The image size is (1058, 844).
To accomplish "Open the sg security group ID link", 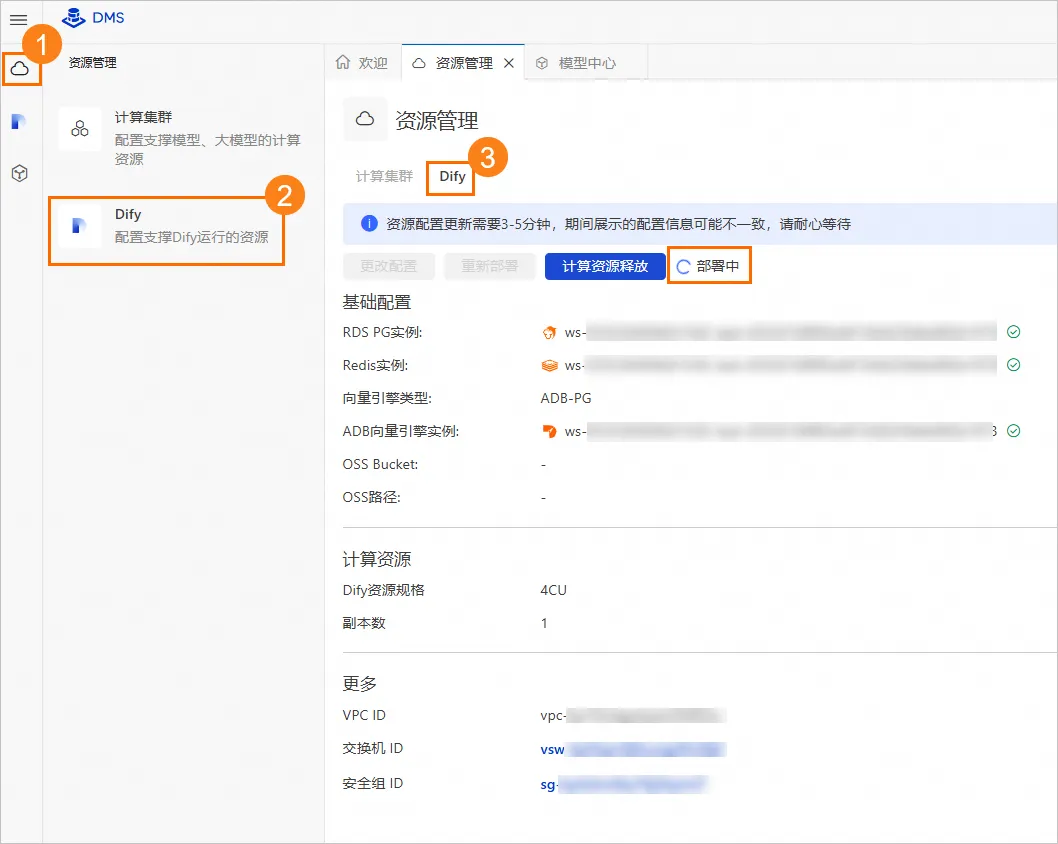I will click(x=623, y=784).
